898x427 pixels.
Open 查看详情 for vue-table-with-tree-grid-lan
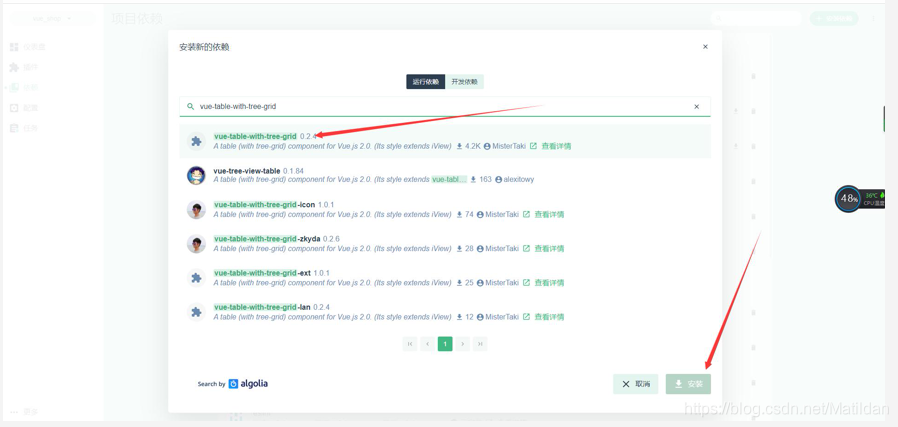pyautogui.click(x=549, y=317)
